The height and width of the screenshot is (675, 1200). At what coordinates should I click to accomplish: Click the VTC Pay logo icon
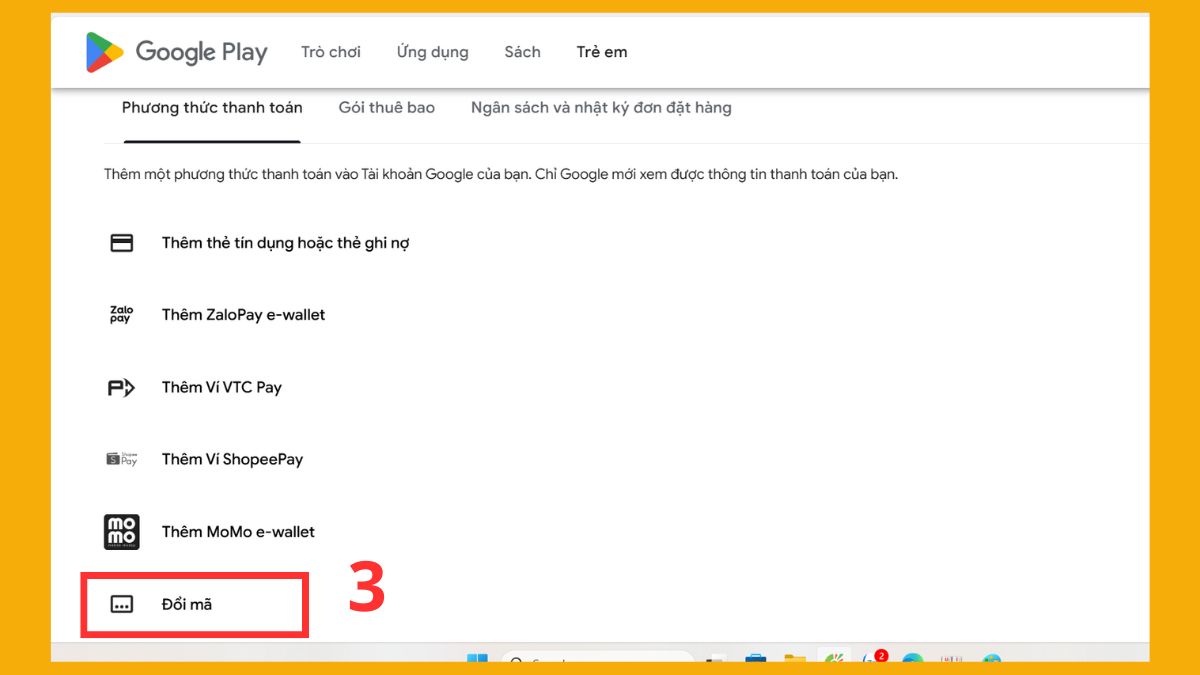(x=121, y=387)
